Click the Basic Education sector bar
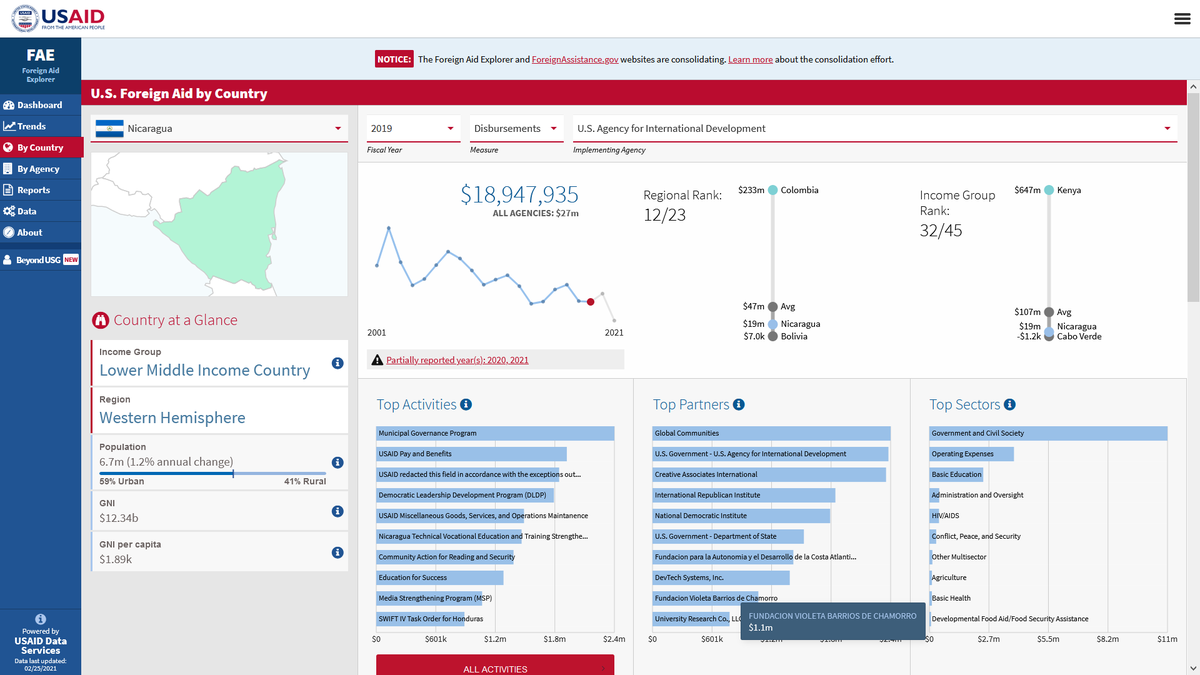1200x675 pixels. [956, 474]
